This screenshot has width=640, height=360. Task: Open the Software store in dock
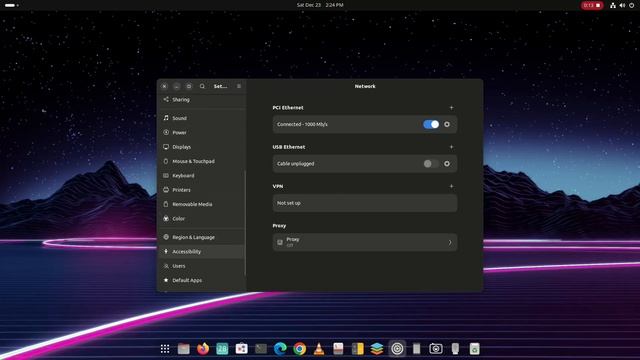coord(242,349)
